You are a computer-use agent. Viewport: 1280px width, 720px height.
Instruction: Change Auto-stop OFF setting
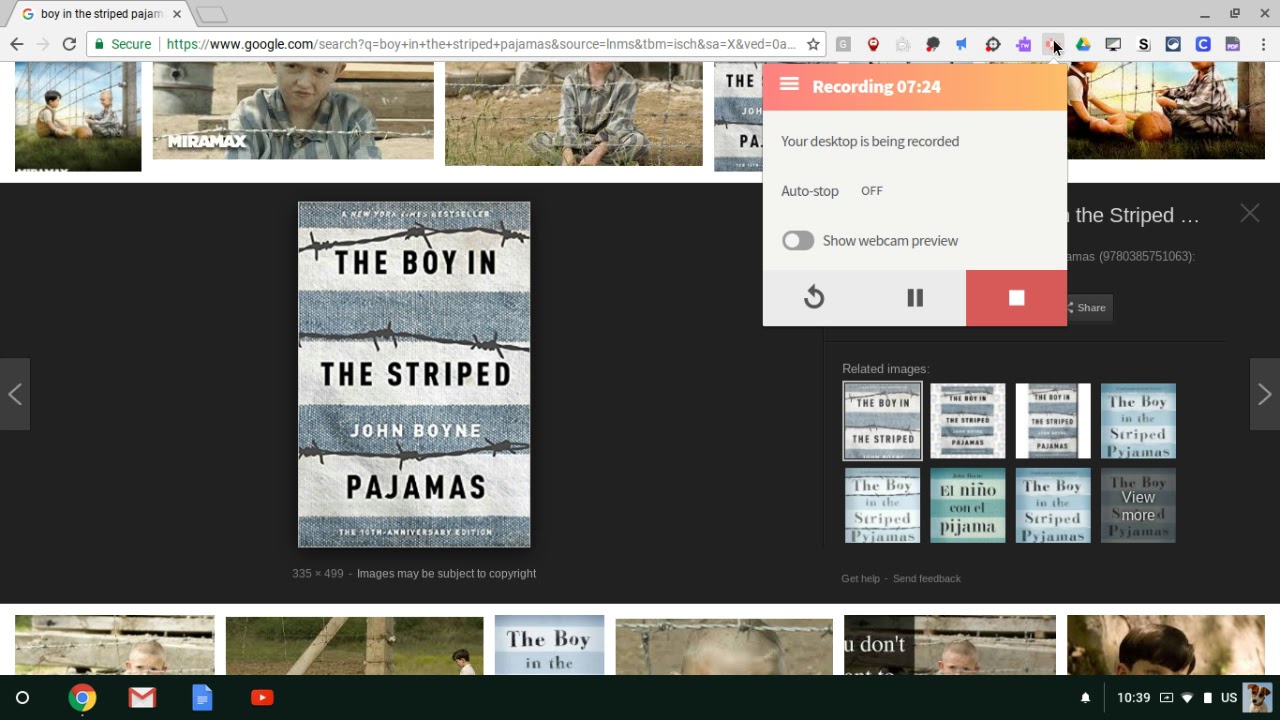(872, 191)
